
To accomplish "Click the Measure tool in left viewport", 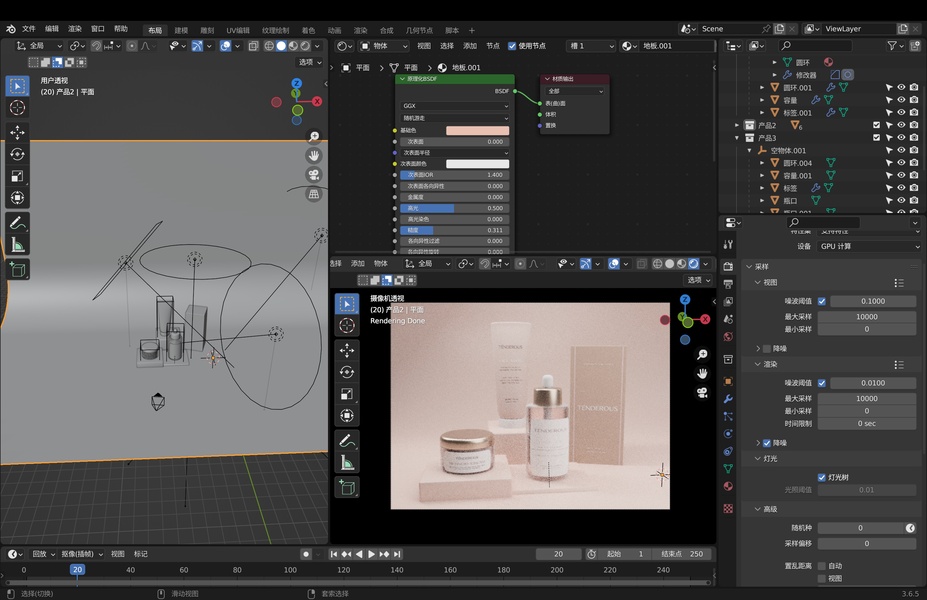I will 17,245.
